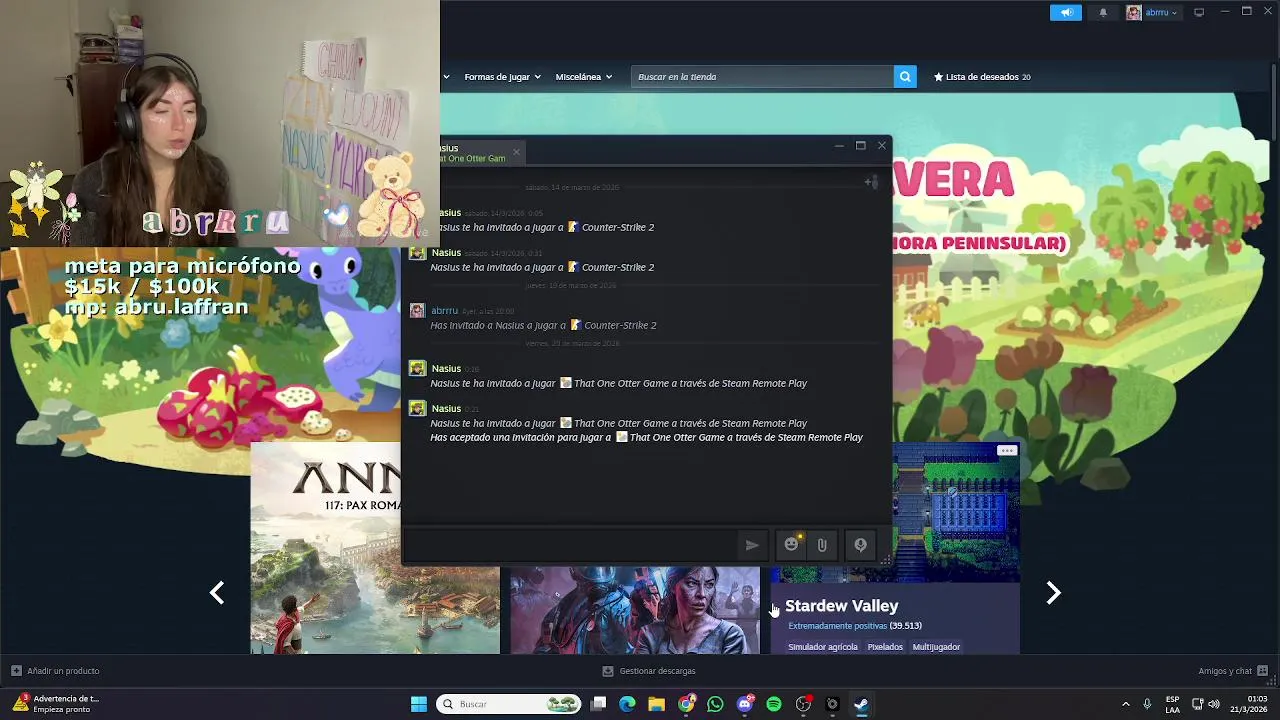Click the Windows taskbar Buscar search box

coord(510,704)
